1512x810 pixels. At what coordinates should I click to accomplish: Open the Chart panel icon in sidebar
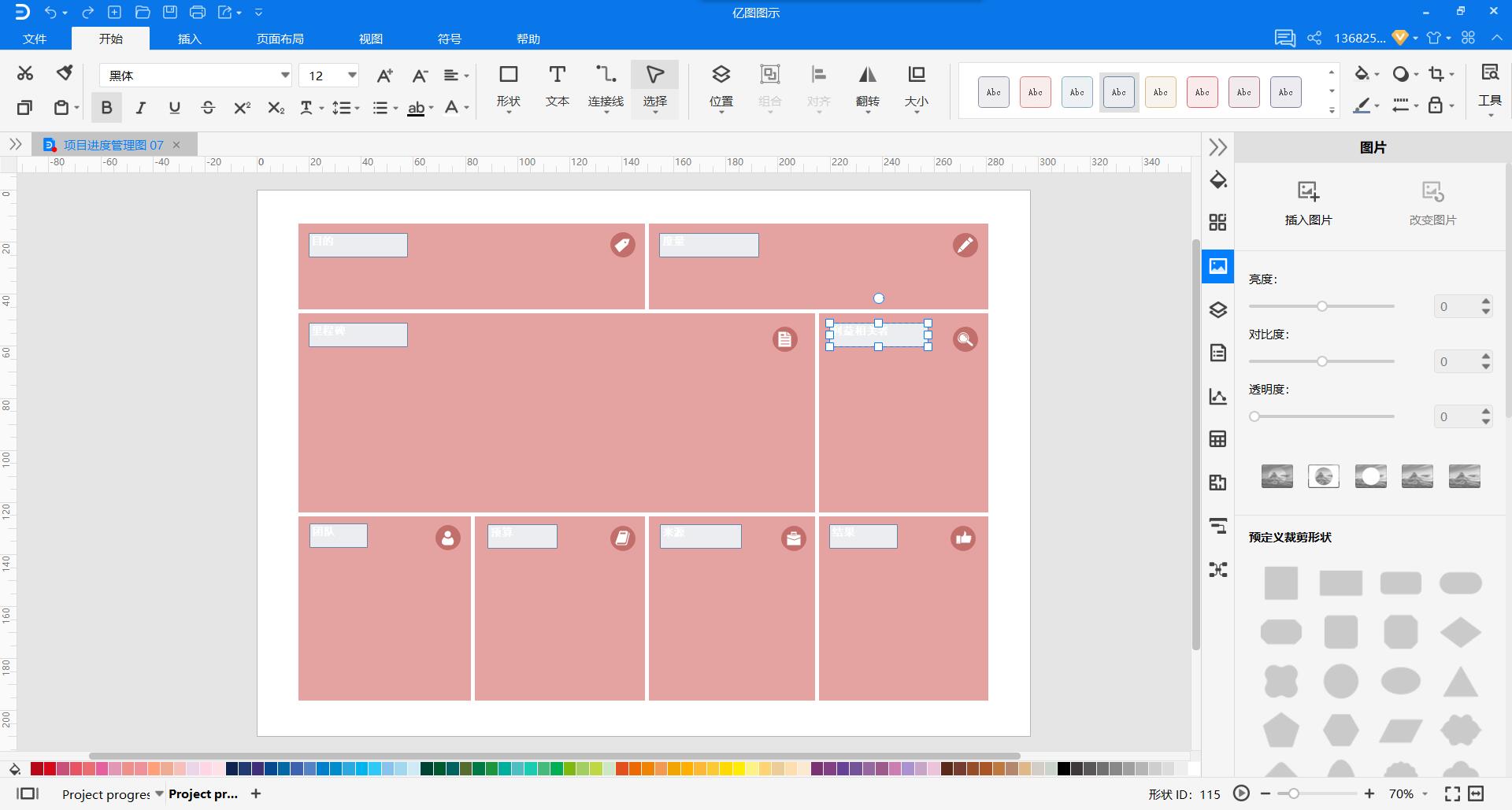pos(1217,397)
